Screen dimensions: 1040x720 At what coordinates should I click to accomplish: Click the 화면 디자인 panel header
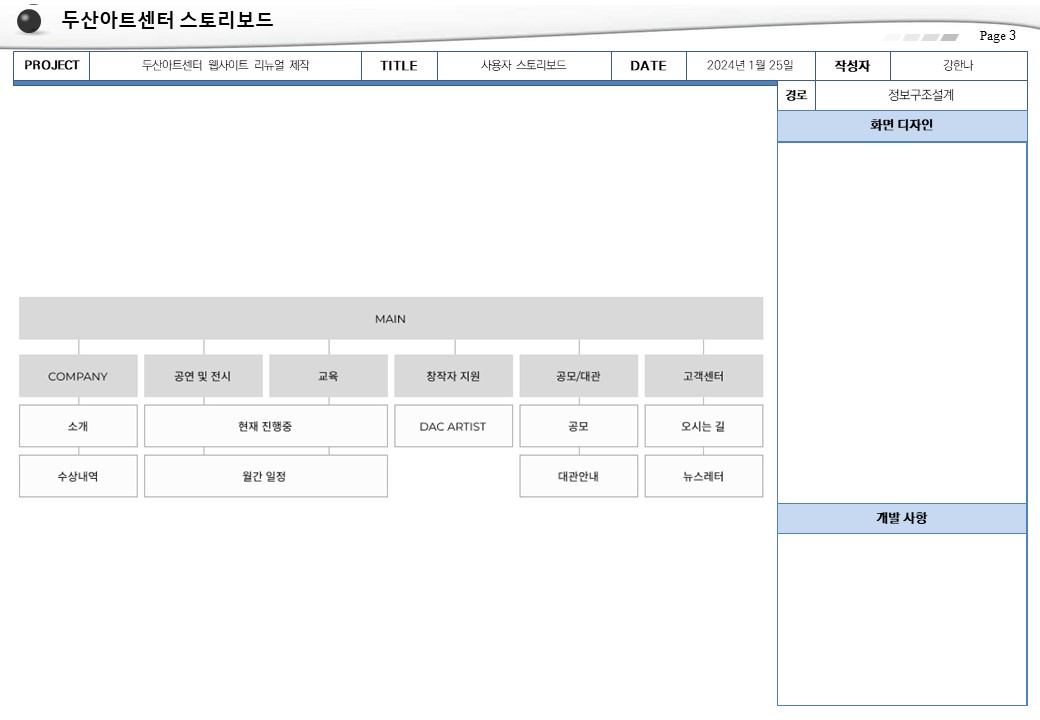click(902, 126)
